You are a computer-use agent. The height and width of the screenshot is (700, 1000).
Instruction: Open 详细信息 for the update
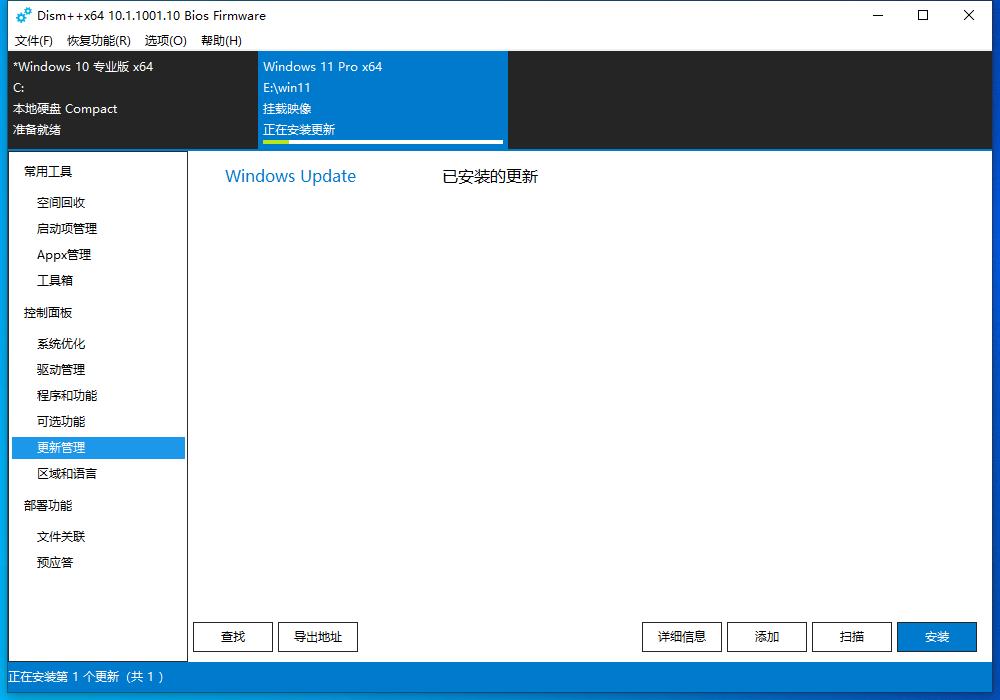681,636
